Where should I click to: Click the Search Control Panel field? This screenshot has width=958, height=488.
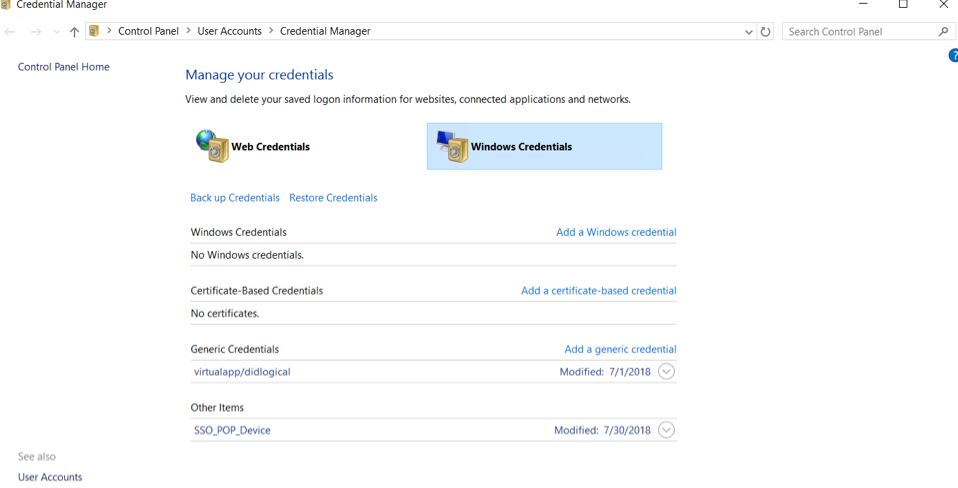[858, 32]
